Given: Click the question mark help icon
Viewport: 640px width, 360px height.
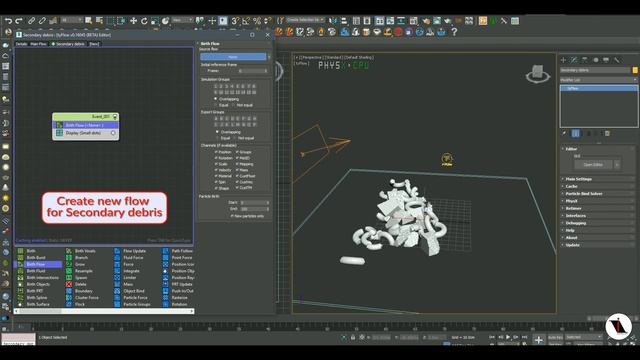Looking at the screenshot, I should click(x=454, y=32).
